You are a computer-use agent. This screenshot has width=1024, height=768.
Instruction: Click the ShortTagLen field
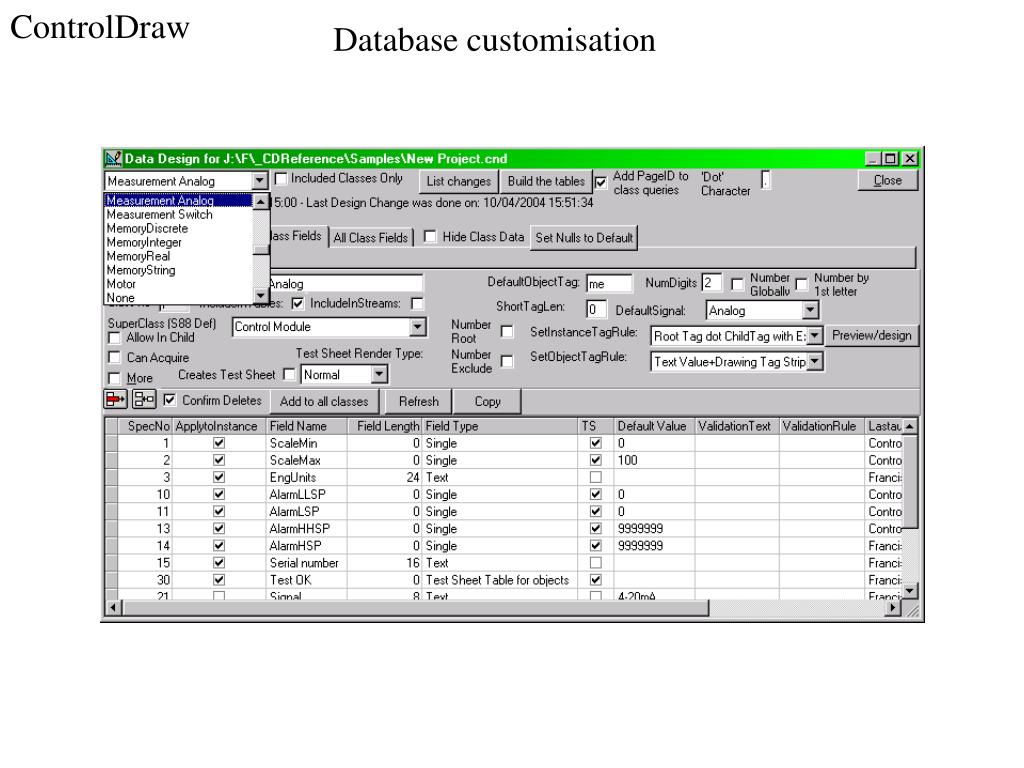[596, 309]
